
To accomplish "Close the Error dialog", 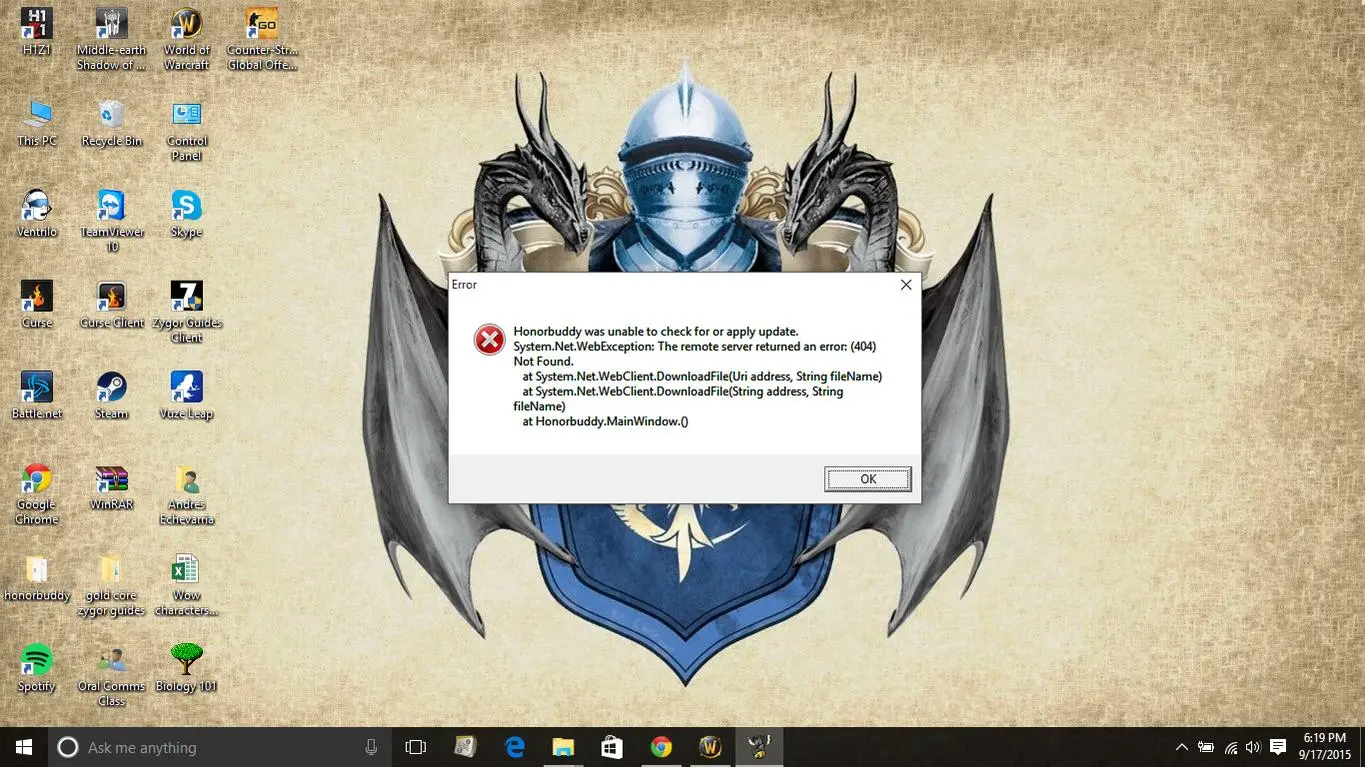I will pos(906,285).
